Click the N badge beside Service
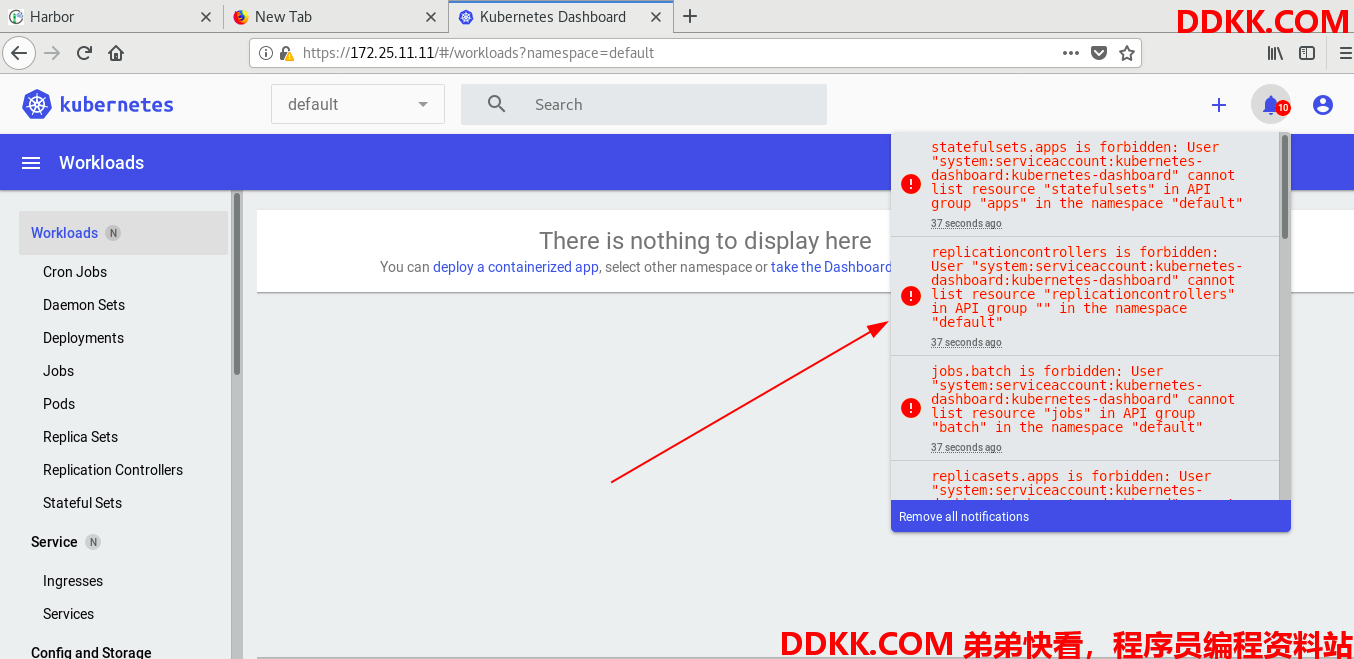Screen dimensions: 1354x659 93,542
